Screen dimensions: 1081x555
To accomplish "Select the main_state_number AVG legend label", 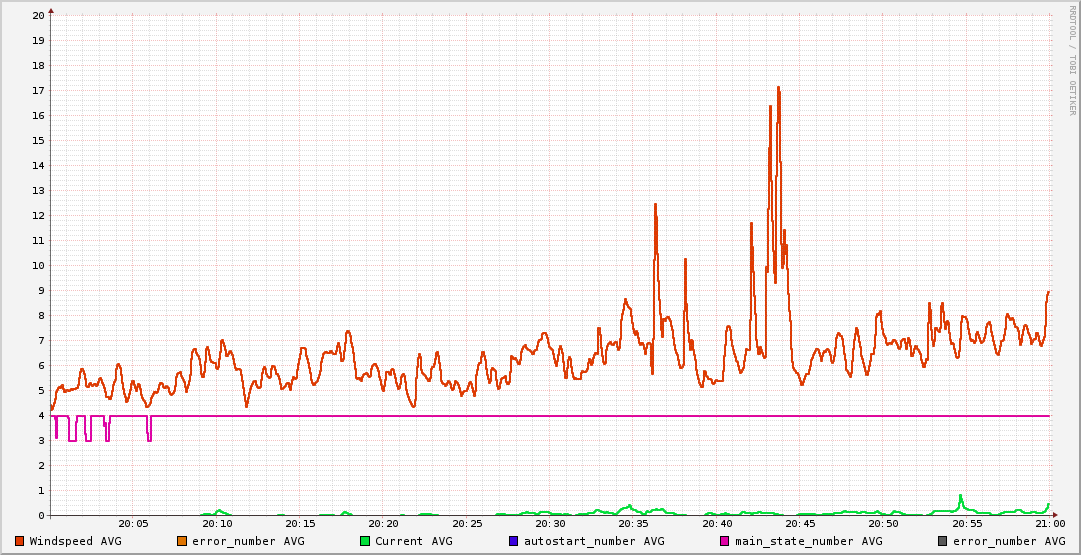I will coord(808,541).
